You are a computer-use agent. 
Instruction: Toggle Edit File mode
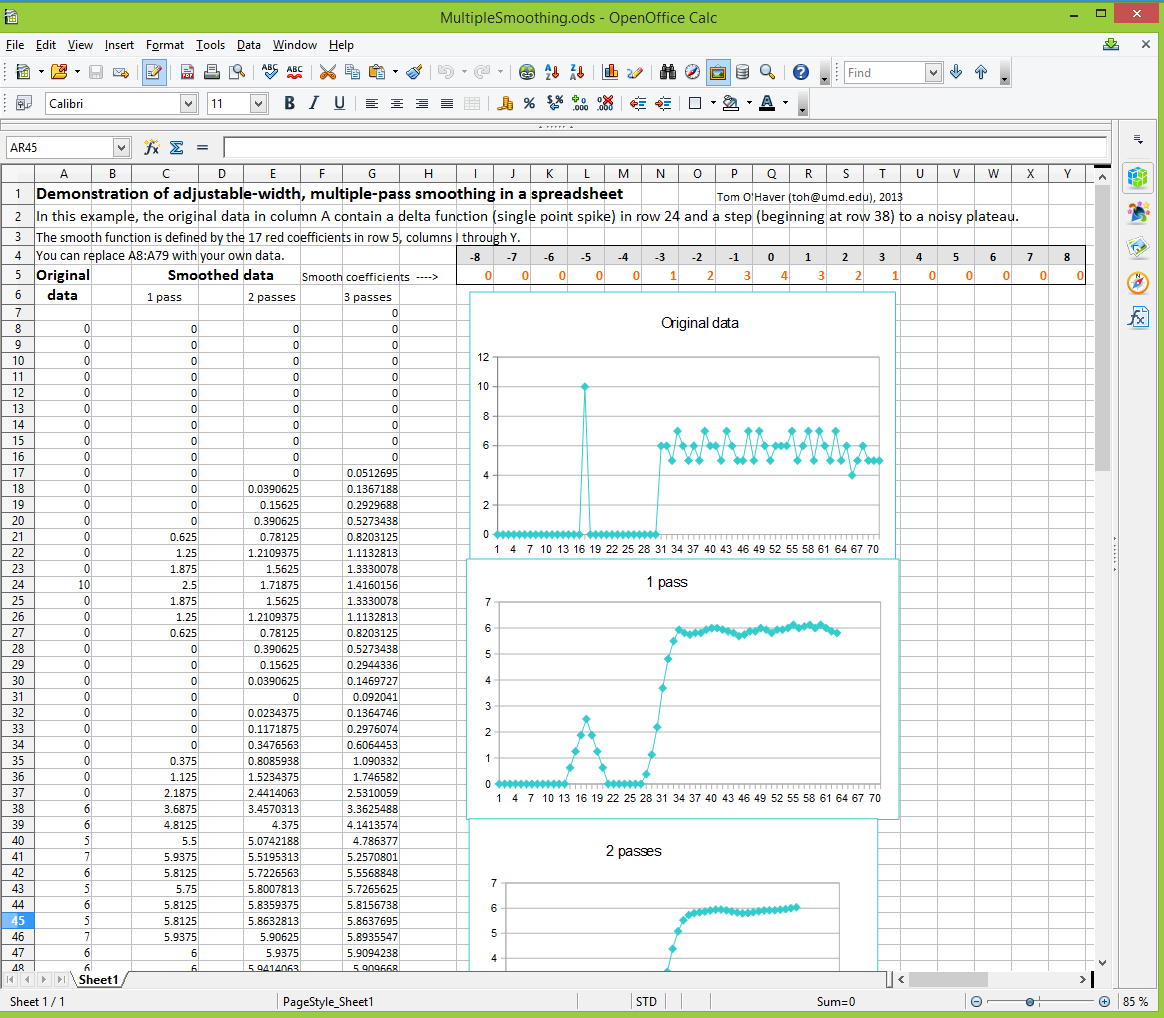point(154,72)
